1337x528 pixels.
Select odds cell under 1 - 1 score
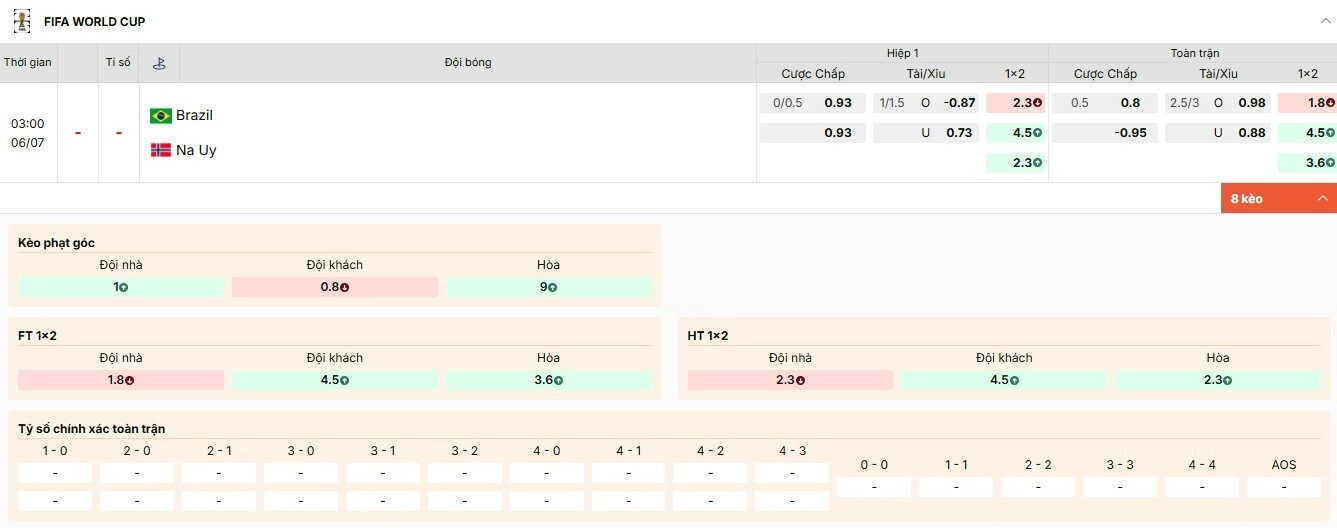(956, 487)
